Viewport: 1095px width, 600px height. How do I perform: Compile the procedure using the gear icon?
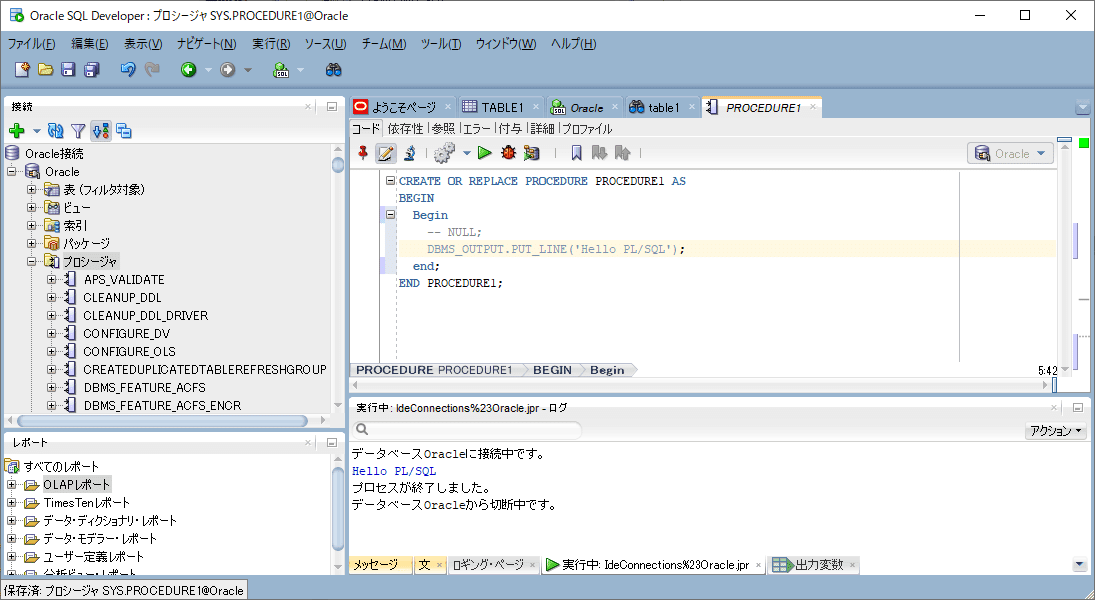click(x=442, y=153)
